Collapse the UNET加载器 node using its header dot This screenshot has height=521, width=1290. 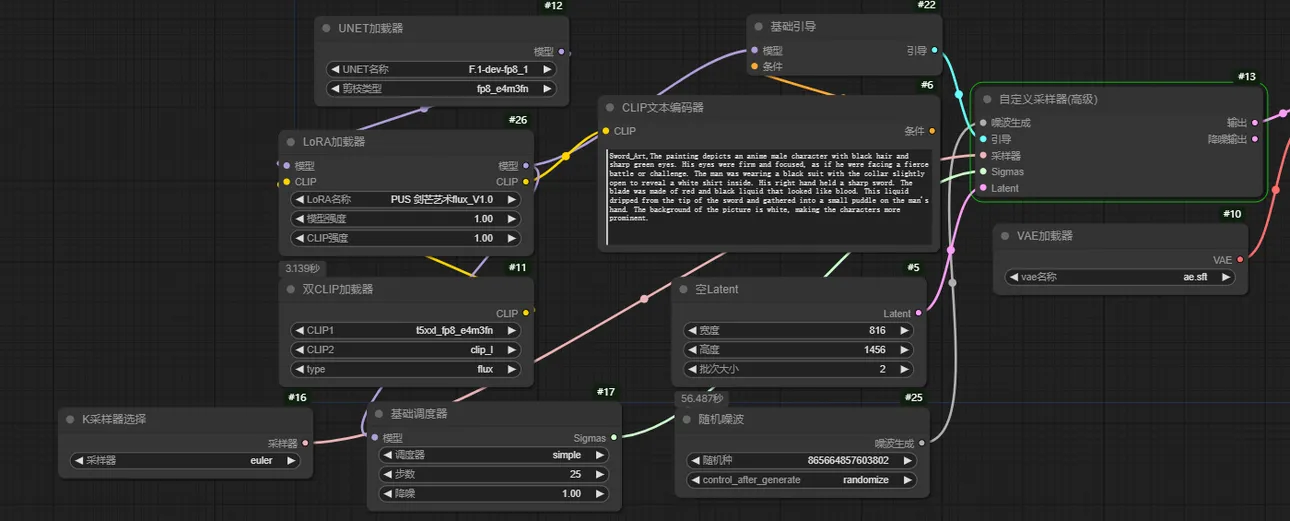(327, 28)
